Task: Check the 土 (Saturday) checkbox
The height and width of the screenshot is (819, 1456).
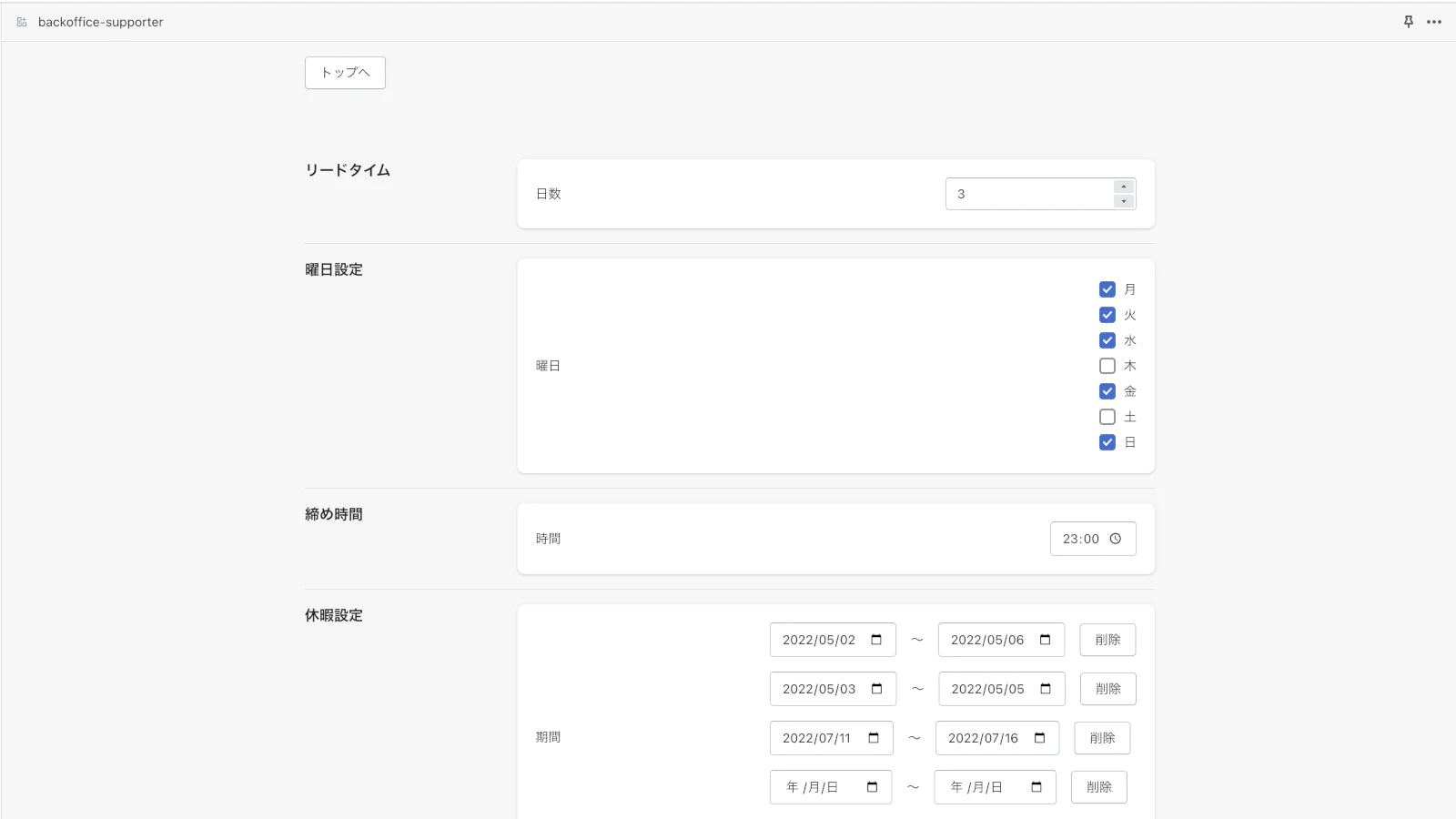Action: [1107, 417]
